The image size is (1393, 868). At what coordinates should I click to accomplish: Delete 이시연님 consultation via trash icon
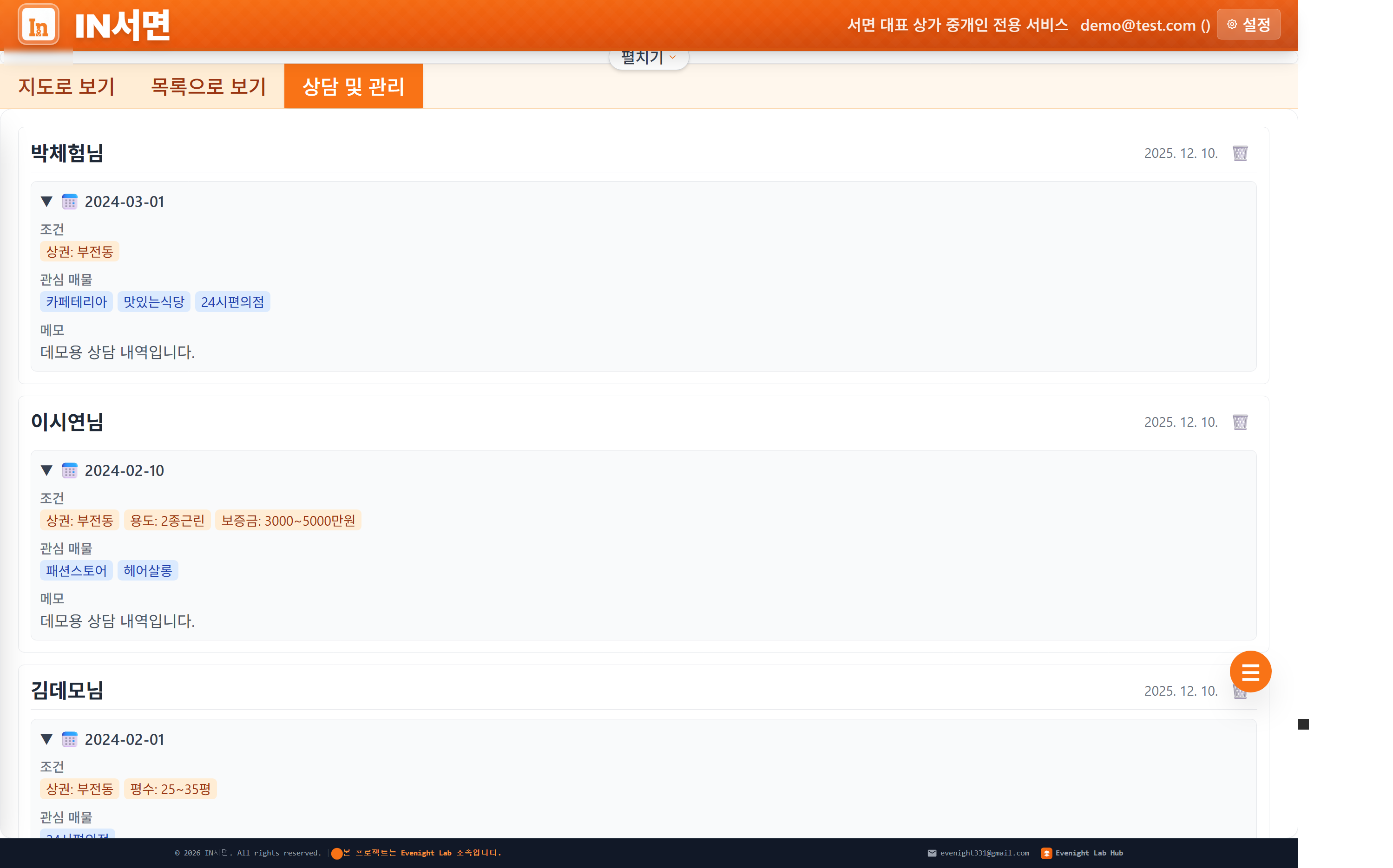pos(1240,422)
